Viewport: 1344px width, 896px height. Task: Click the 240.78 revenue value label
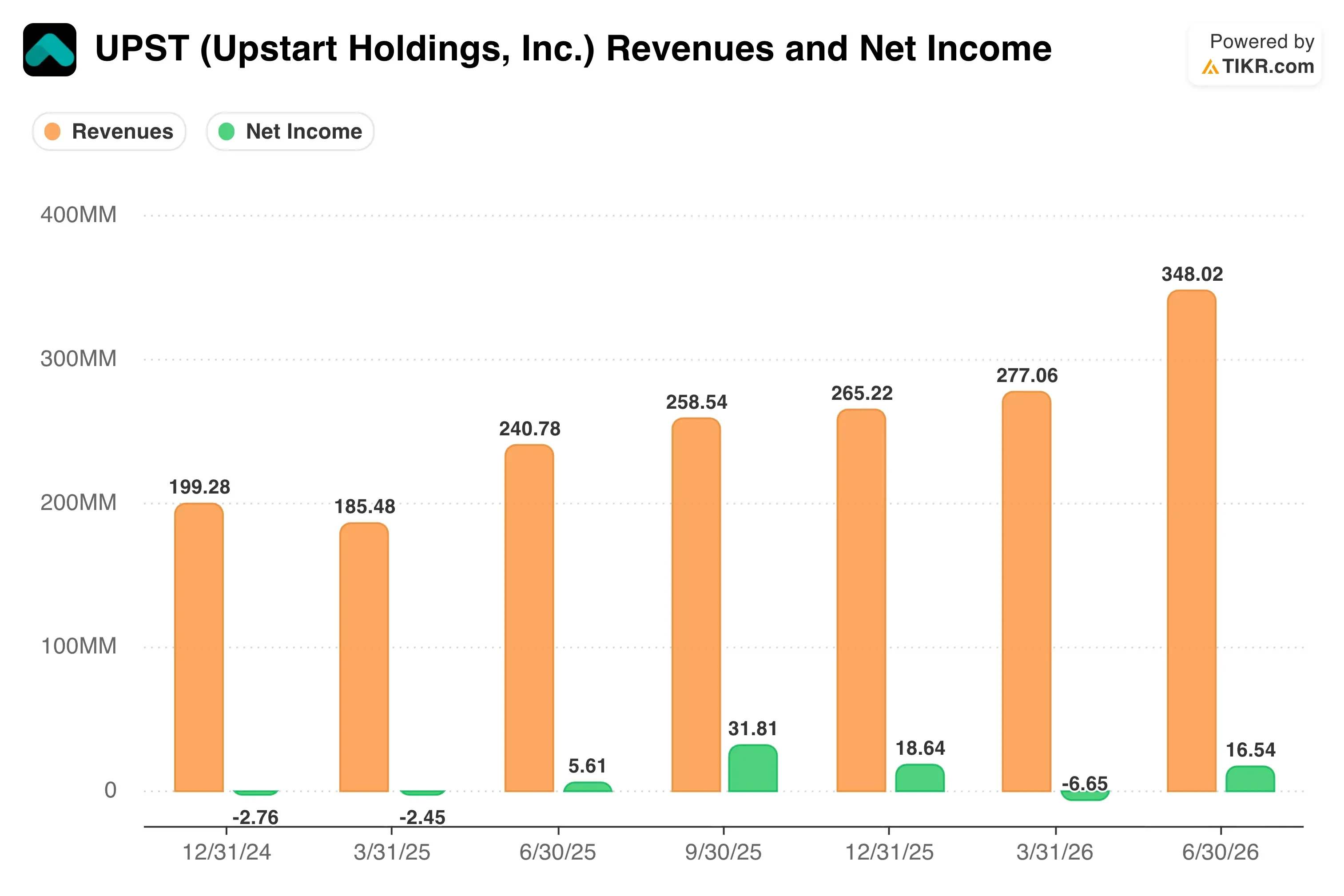tap(529, 429)
